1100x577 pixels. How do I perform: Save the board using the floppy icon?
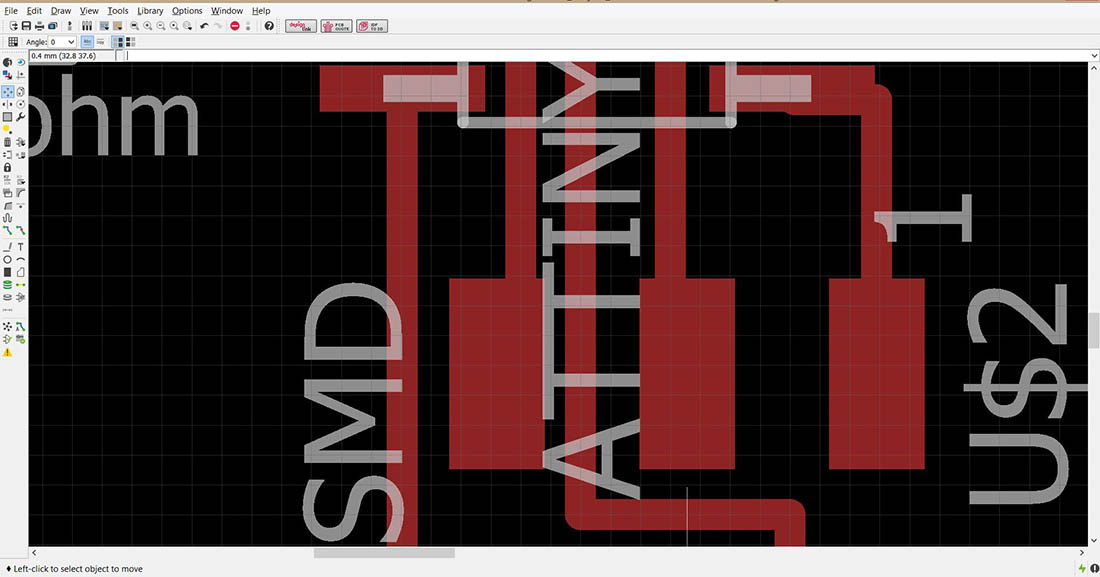pos(26,26)
